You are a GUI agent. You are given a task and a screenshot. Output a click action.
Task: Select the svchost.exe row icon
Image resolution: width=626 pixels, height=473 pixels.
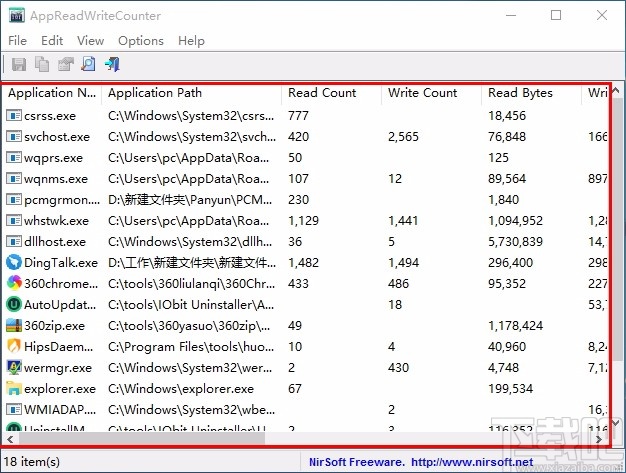(x=14, y=137)
